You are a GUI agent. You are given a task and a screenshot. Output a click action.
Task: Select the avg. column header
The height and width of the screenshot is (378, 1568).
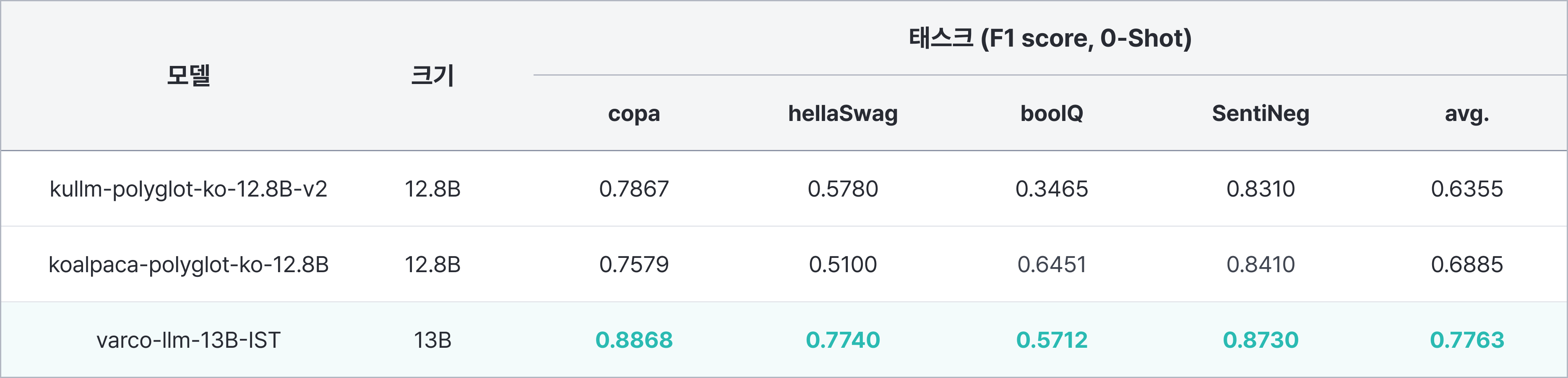[x=1466, y=113]
